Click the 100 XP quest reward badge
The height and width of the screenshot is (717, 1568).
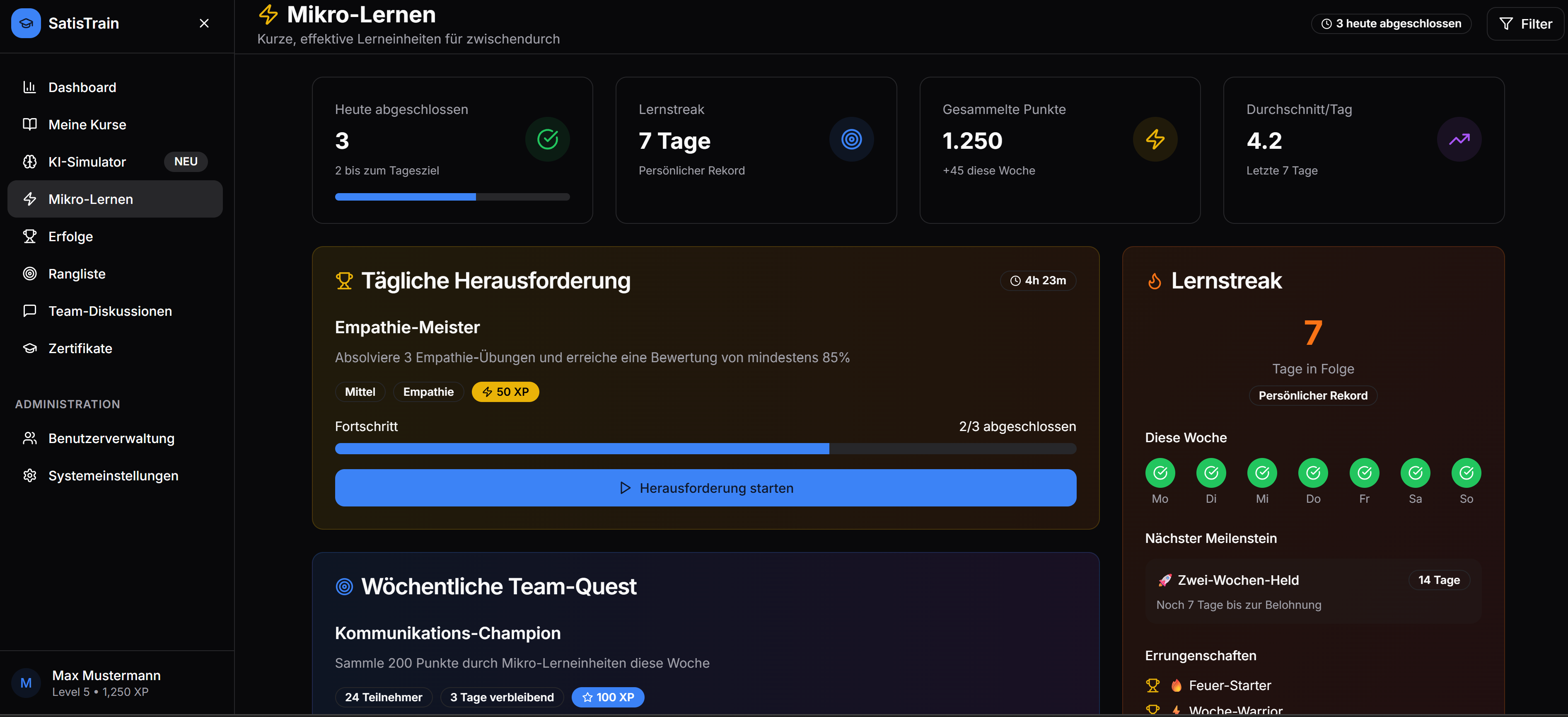(x=607, y=697)
